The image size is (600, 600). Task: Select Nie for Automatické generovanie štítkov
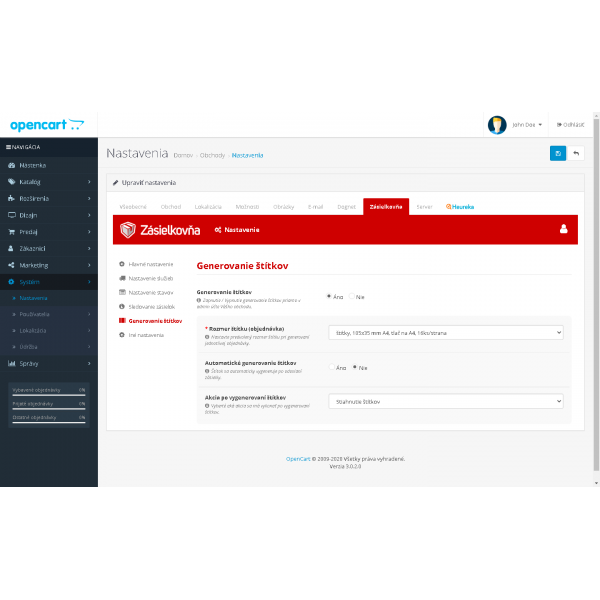[x=355, y=367]
